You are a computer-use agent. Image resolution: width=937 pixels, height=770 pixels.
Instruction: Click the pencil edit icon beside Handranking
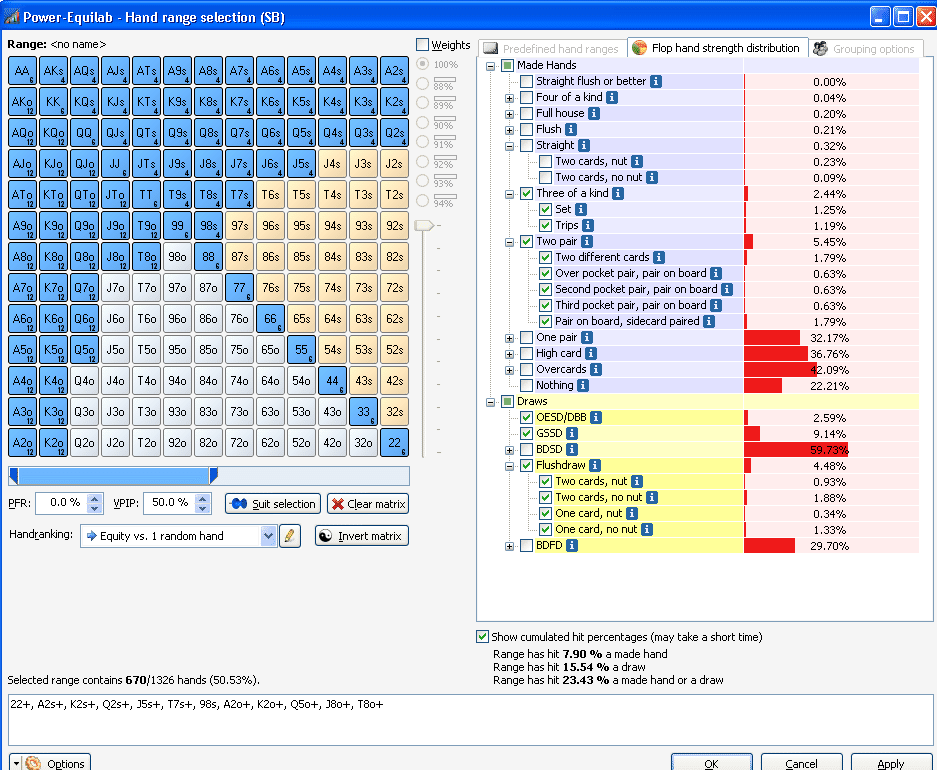pos(290,536)
